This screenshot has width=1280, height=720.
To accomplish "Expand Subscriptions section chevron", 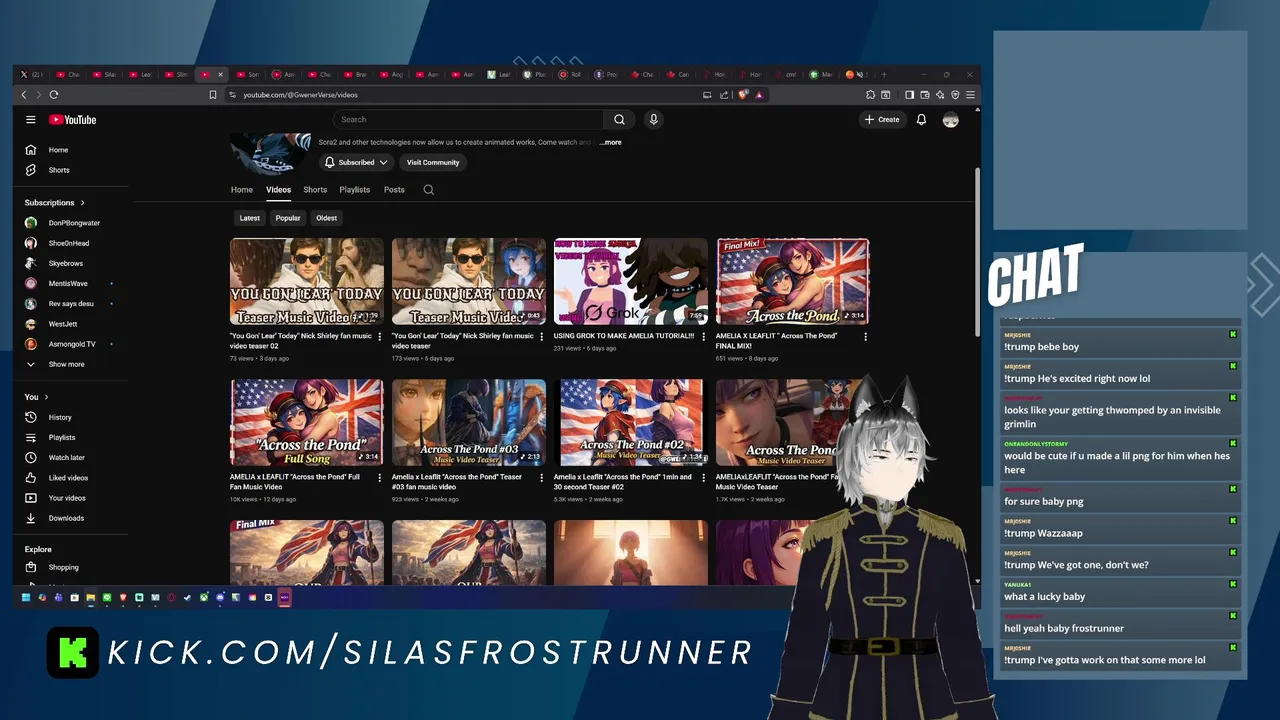I will pos(82,203).
